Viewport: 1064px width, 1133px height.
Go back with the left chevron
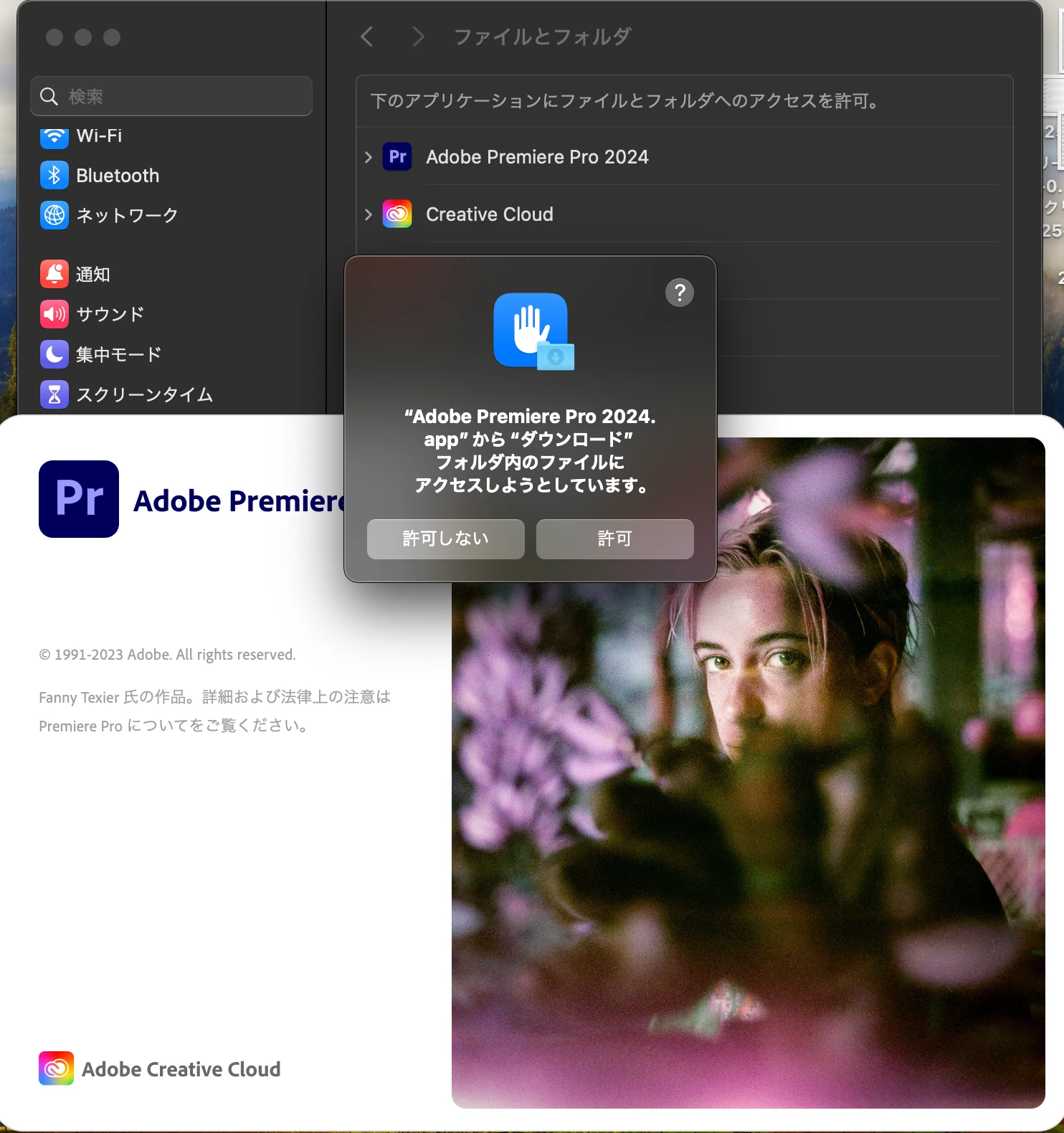(367, 37)
